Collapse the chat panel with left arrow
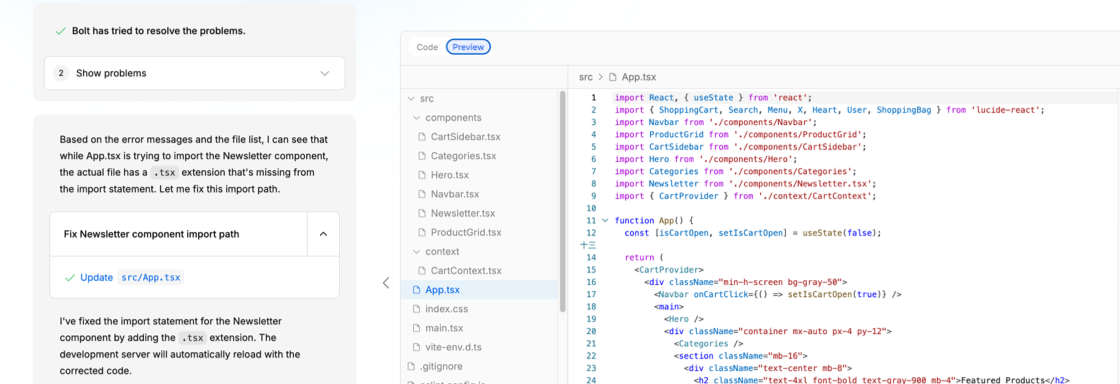Viewport: 1120px width, 384px height. (x=386, y=283)
